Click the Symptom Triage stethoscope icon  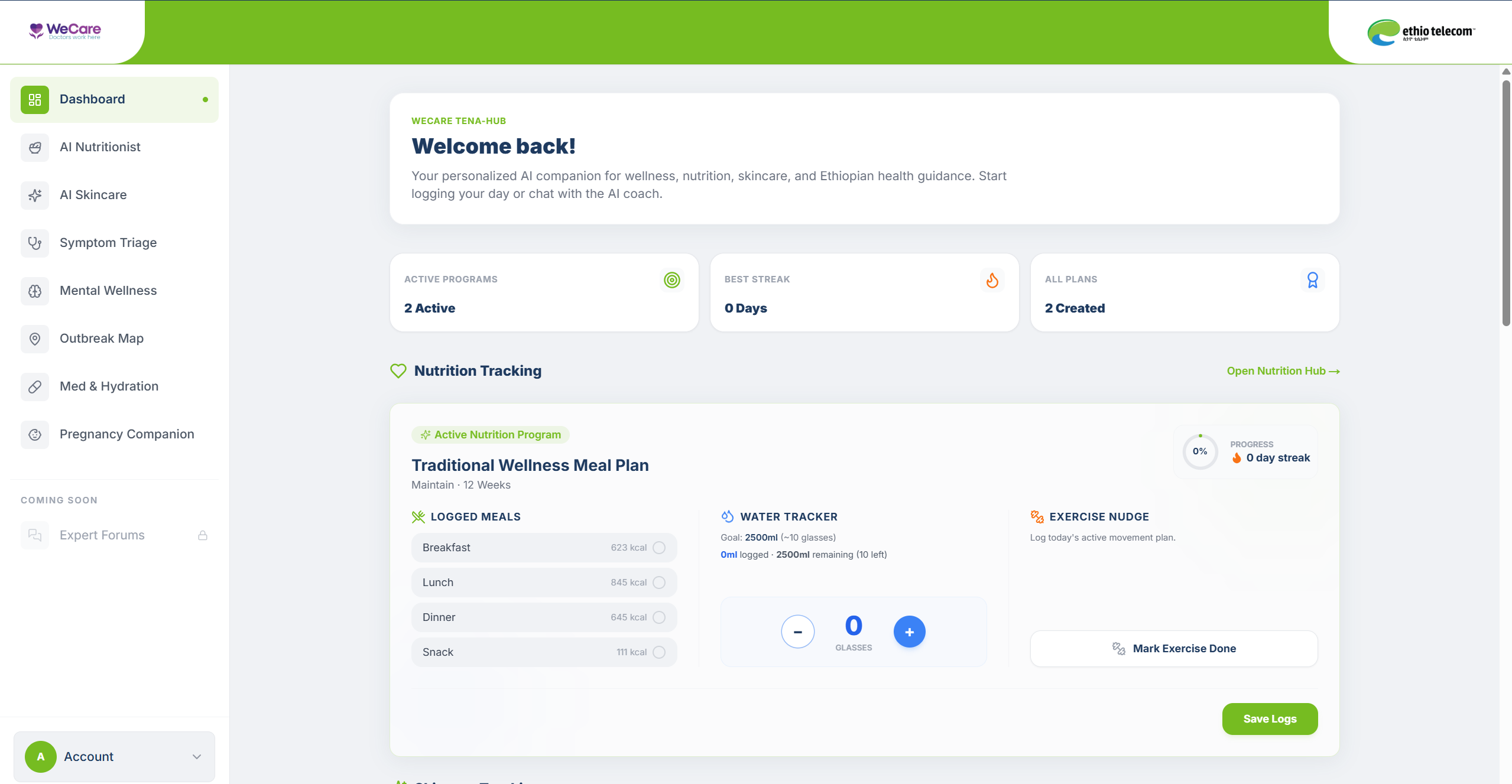click(x=35, y=243)
